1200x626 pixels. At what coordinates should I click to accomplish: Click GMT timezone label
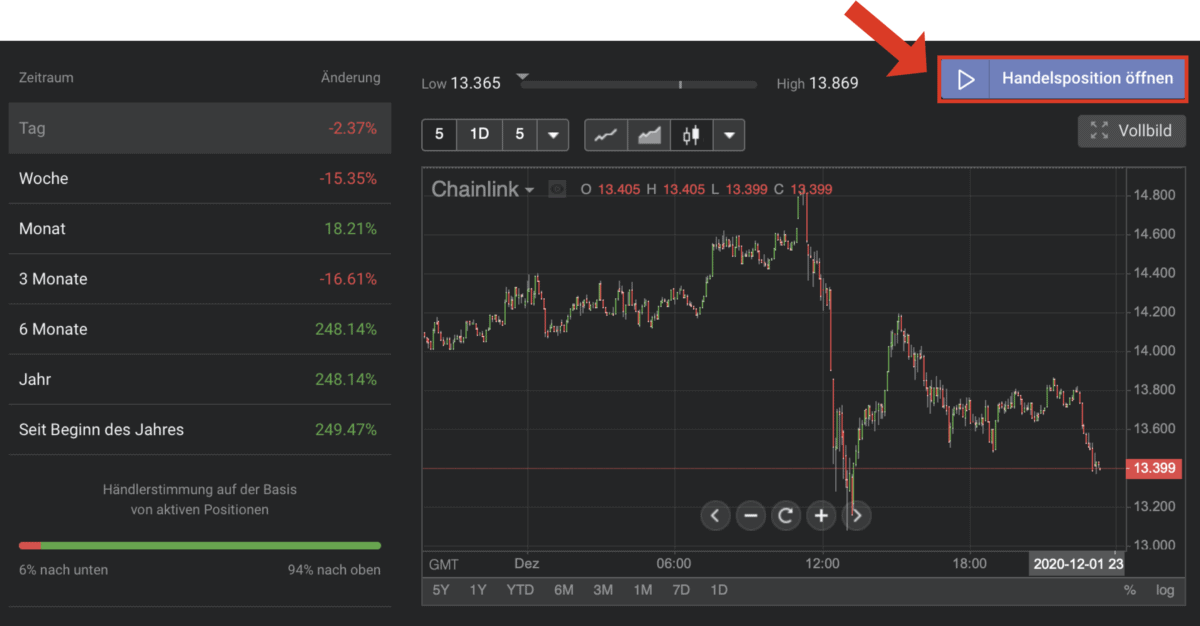coord(444,563)
